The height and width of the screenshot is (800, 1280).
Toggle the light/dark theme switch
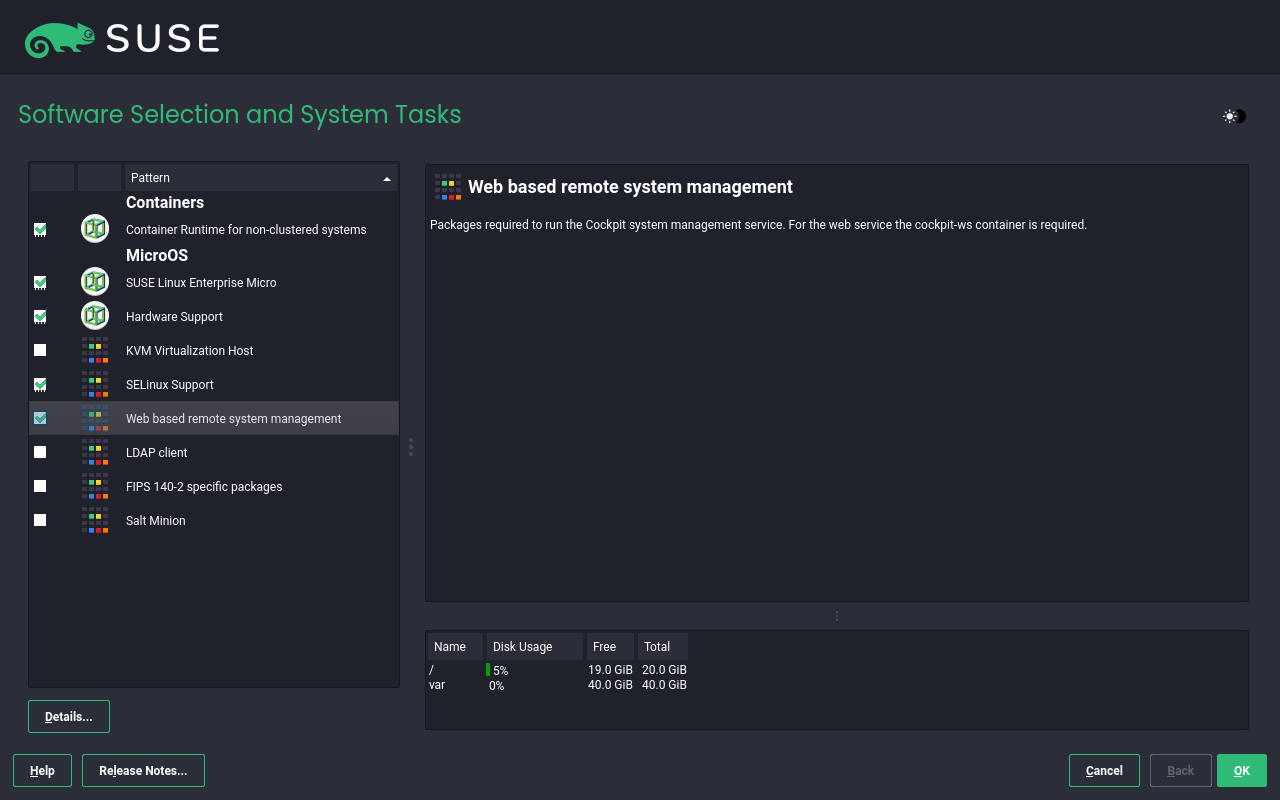point(1234,116)
